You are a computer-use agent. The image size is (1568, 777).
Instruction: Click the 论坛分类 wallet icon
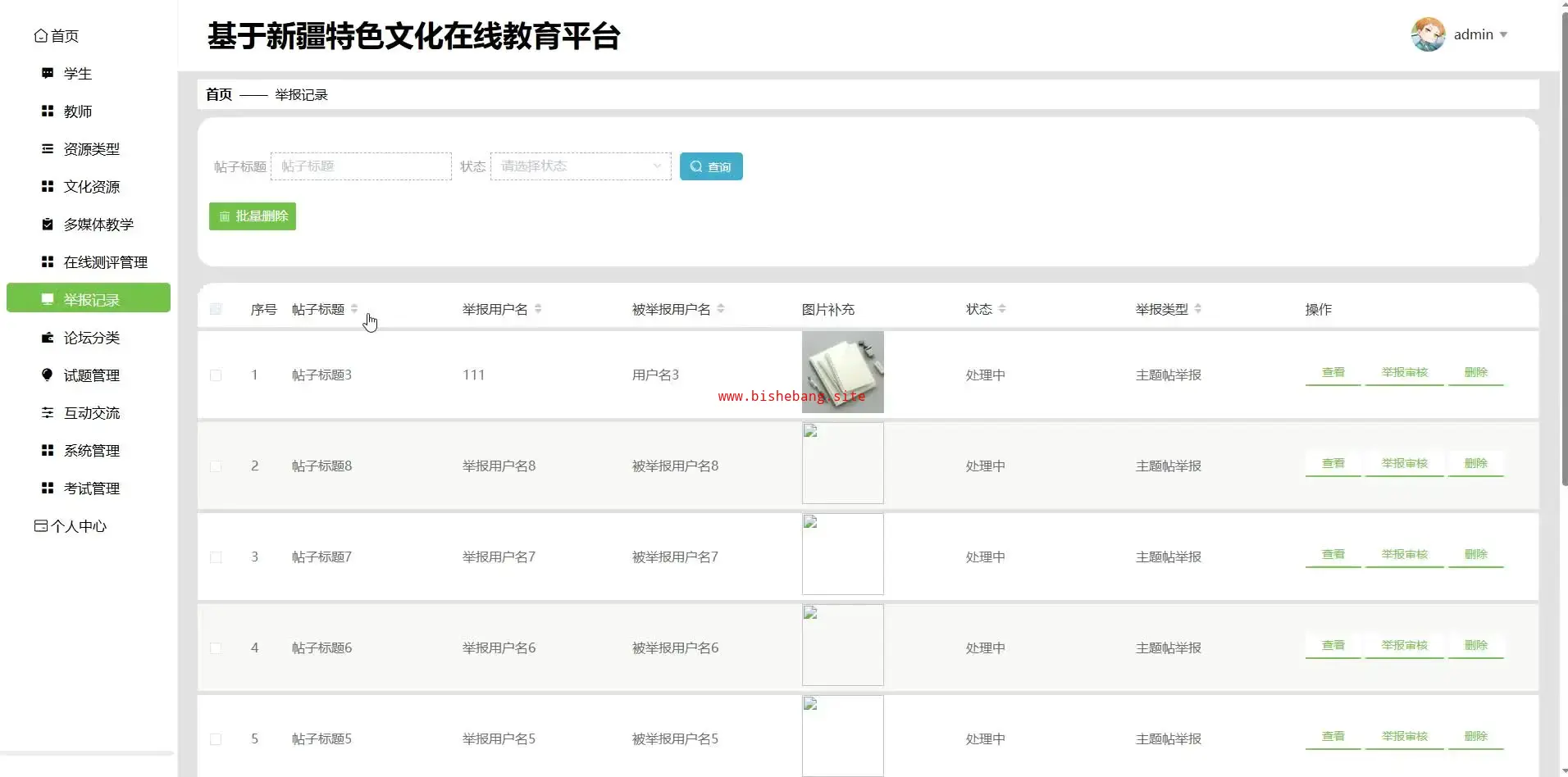click(x=48, y=338)
